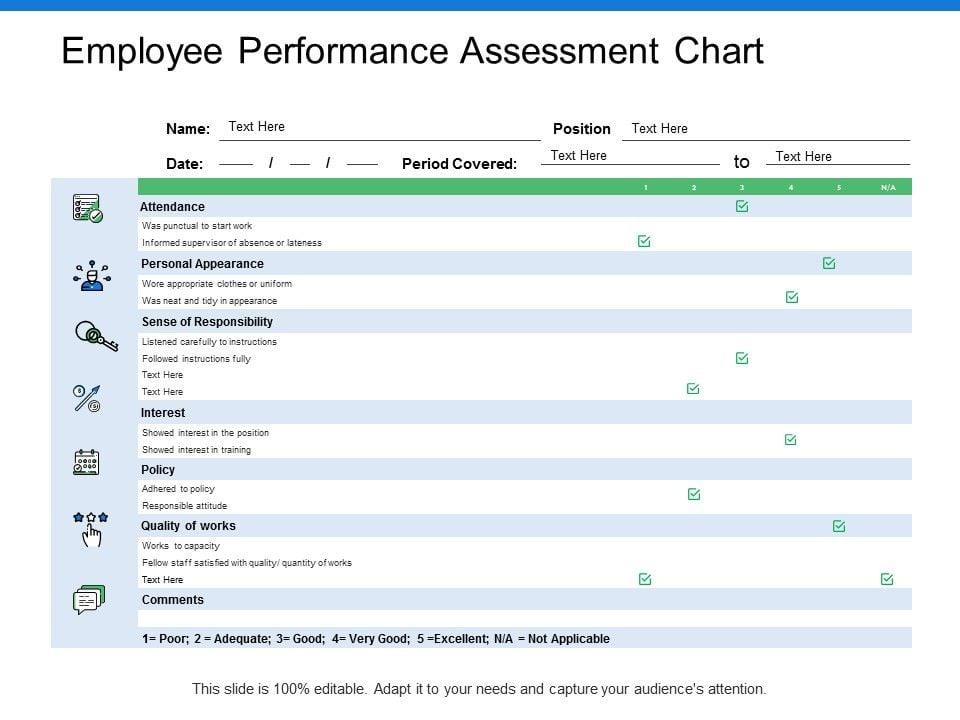Uncheck the Followed instructions fully checkbox
960x720 pixels.
(742, 358)
